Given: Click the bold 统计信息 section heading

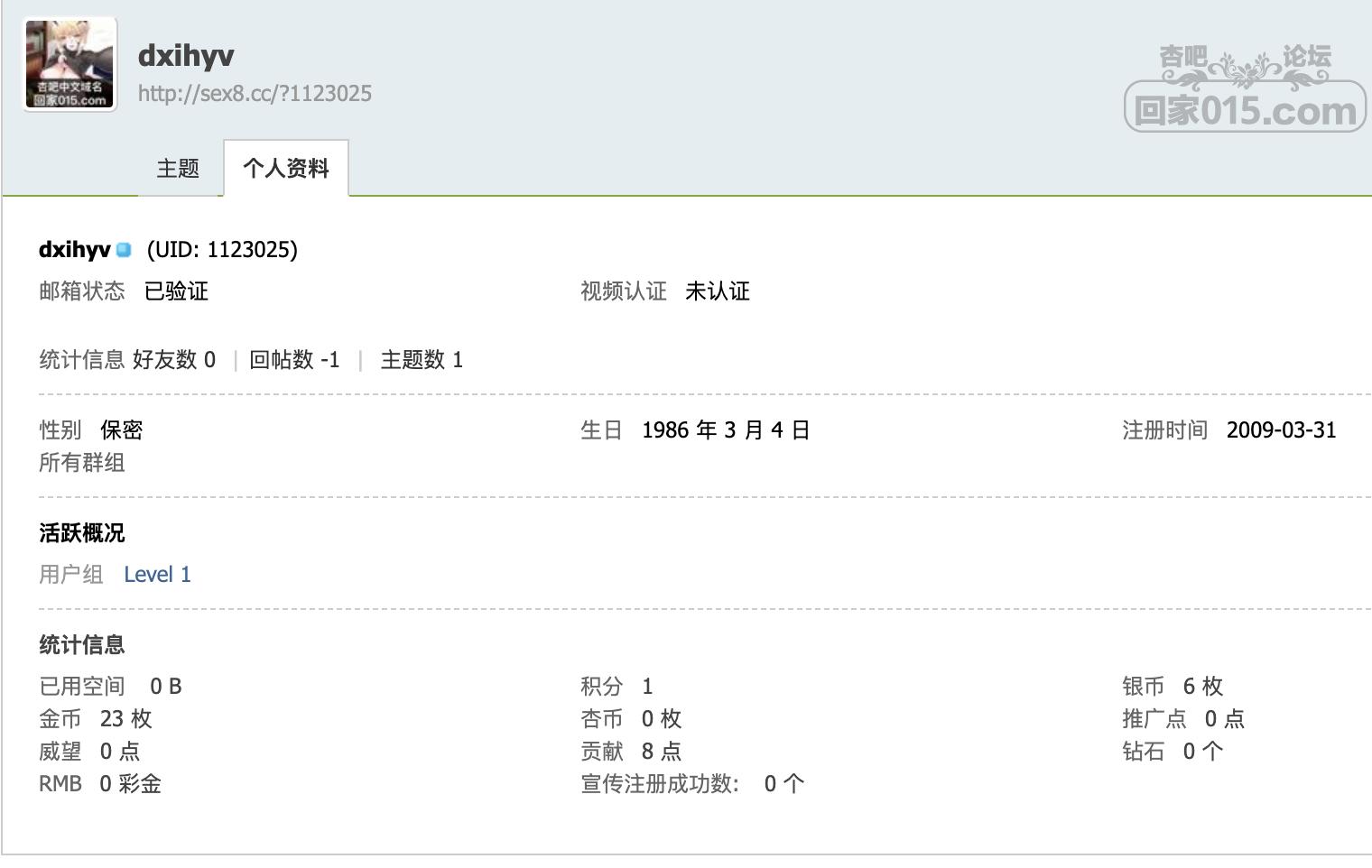Looking at the screenshot, I should tap(82, 645).
